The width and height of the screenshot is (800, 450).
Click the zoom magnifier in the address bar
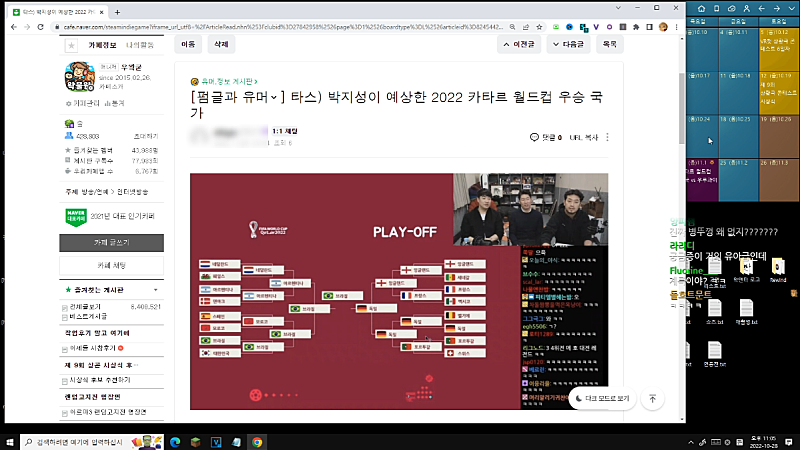pyautogui.click(x=513, y=27)
